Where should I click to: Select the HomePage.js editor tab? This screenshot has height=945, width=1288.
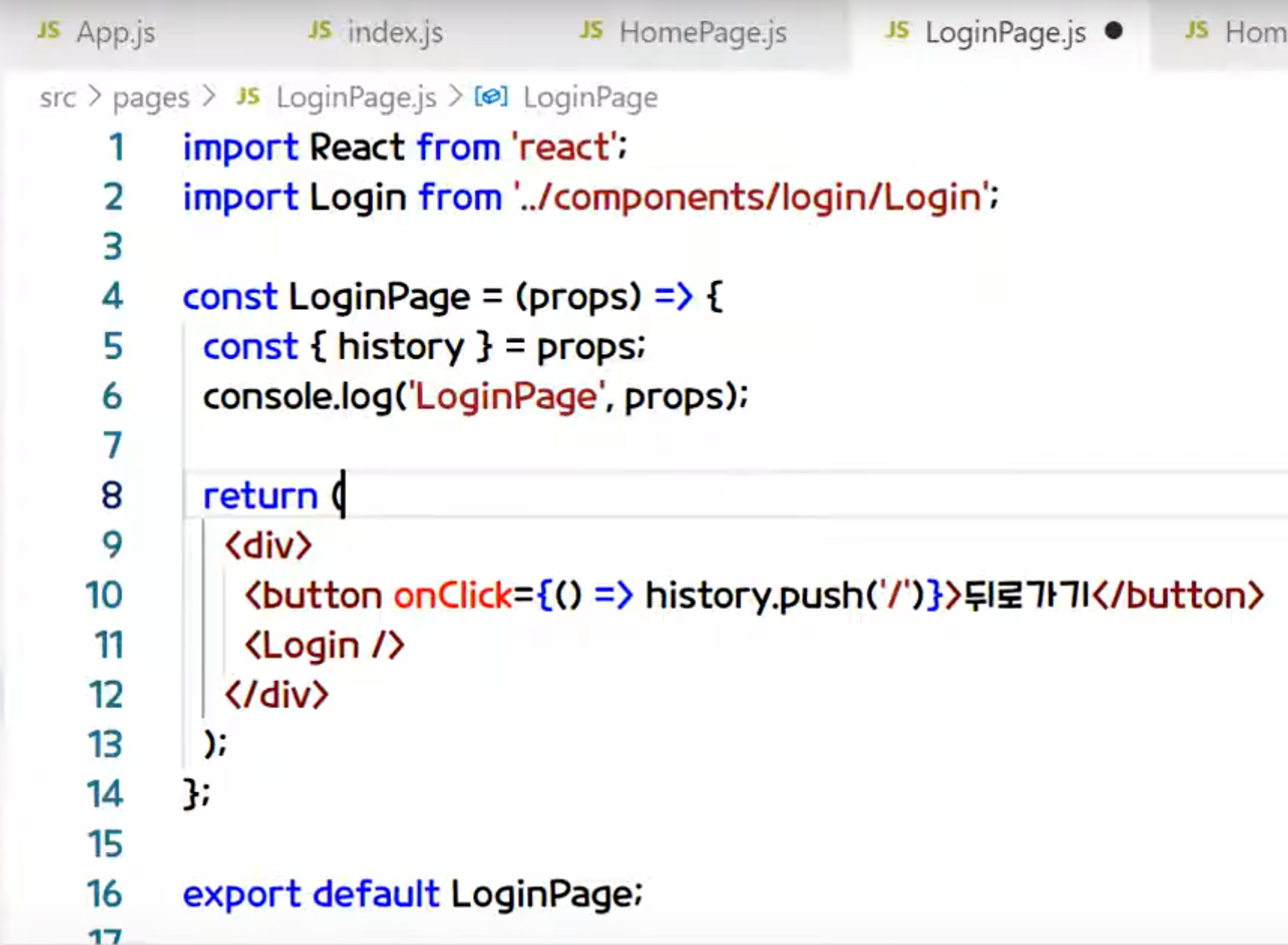pyautogui.click(x=703, y=33)
